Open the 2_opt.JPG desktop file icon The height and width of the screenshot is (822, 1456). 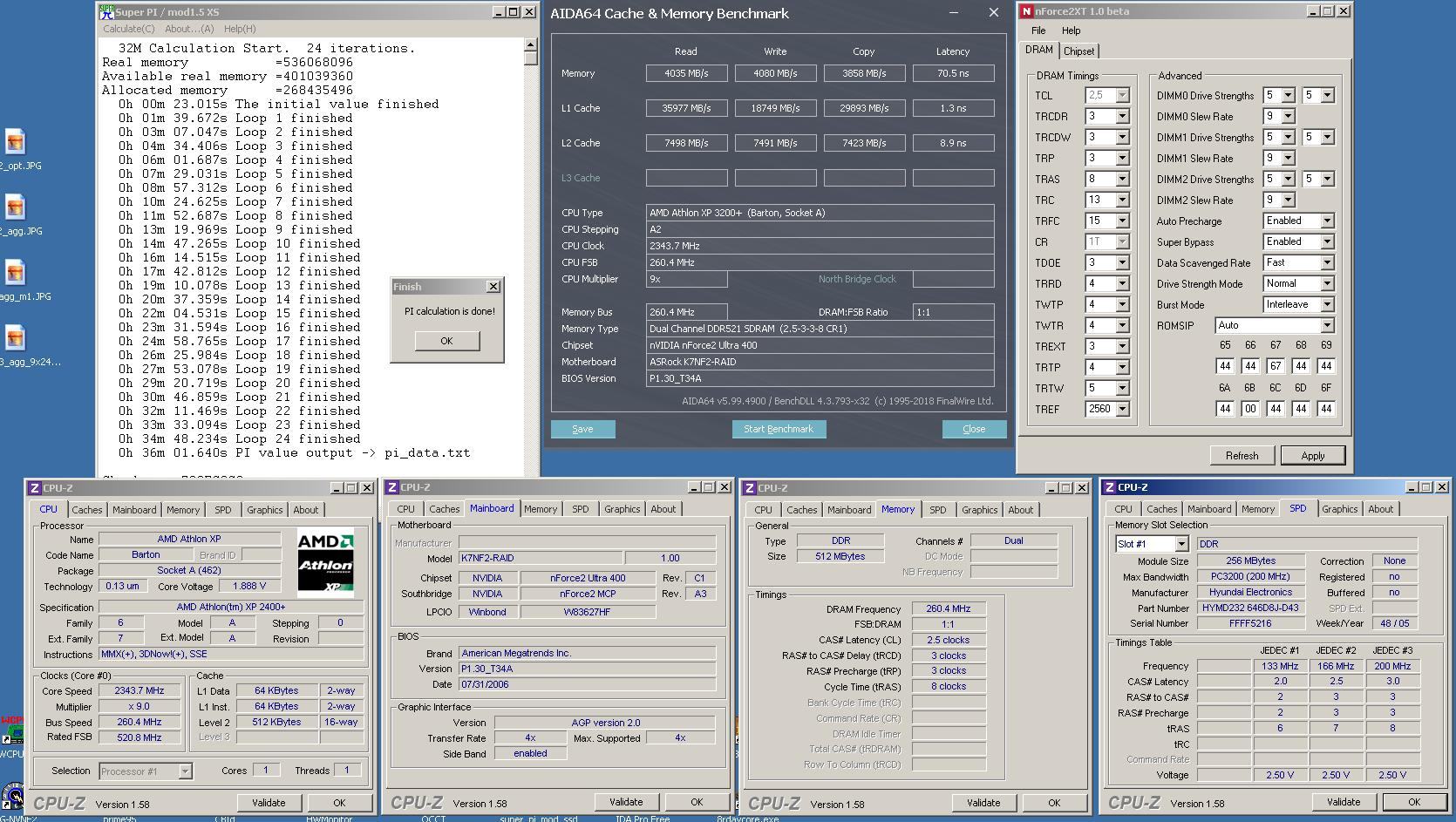pos(15,142)
